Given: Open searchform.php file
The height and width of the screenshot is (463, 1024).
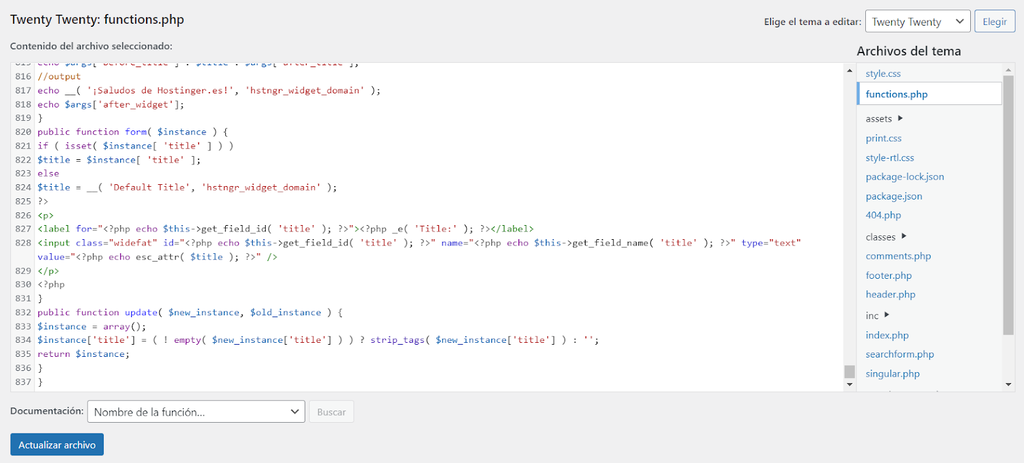Looking at the screenshot, I should 899,354.
